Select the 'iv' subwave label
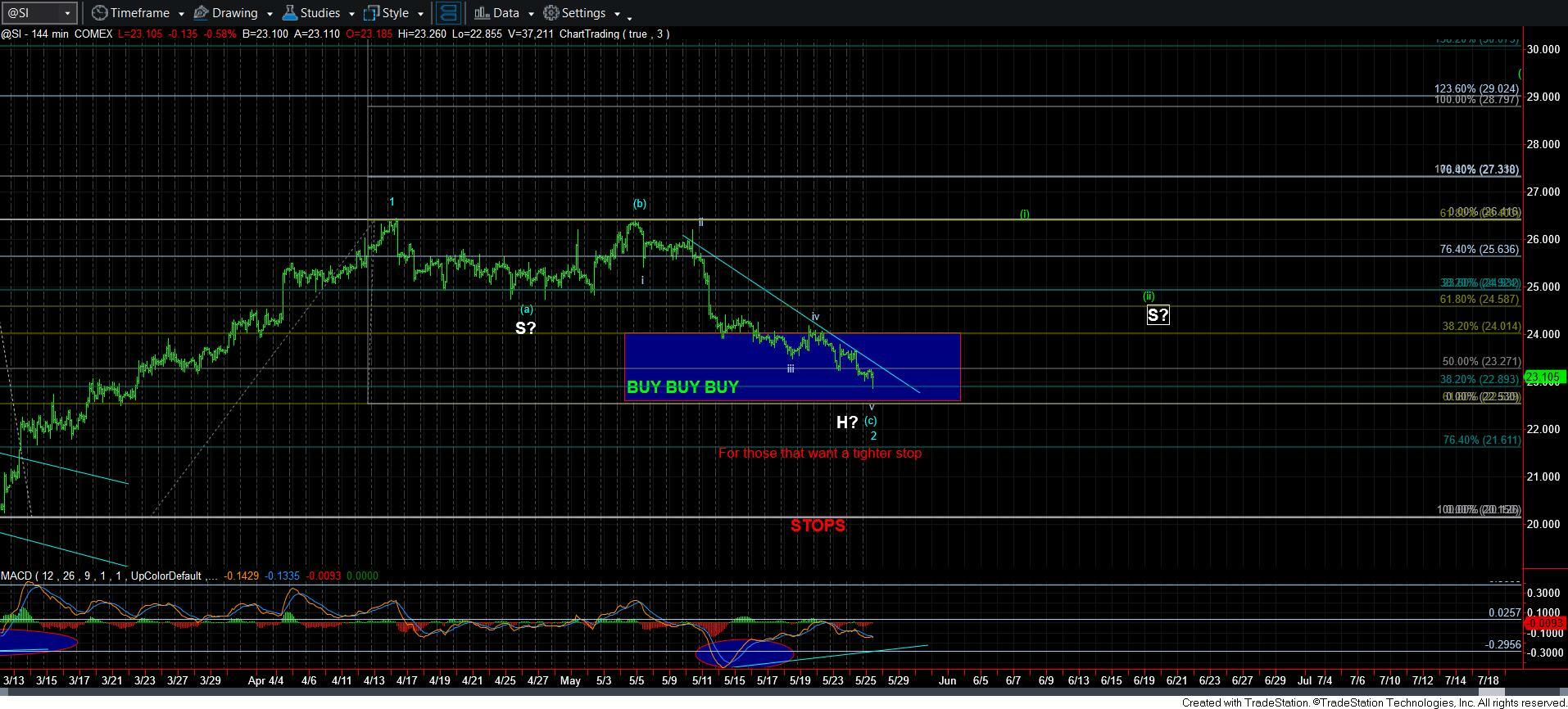Screen dimensions: 1568x709 click(816, 316)
